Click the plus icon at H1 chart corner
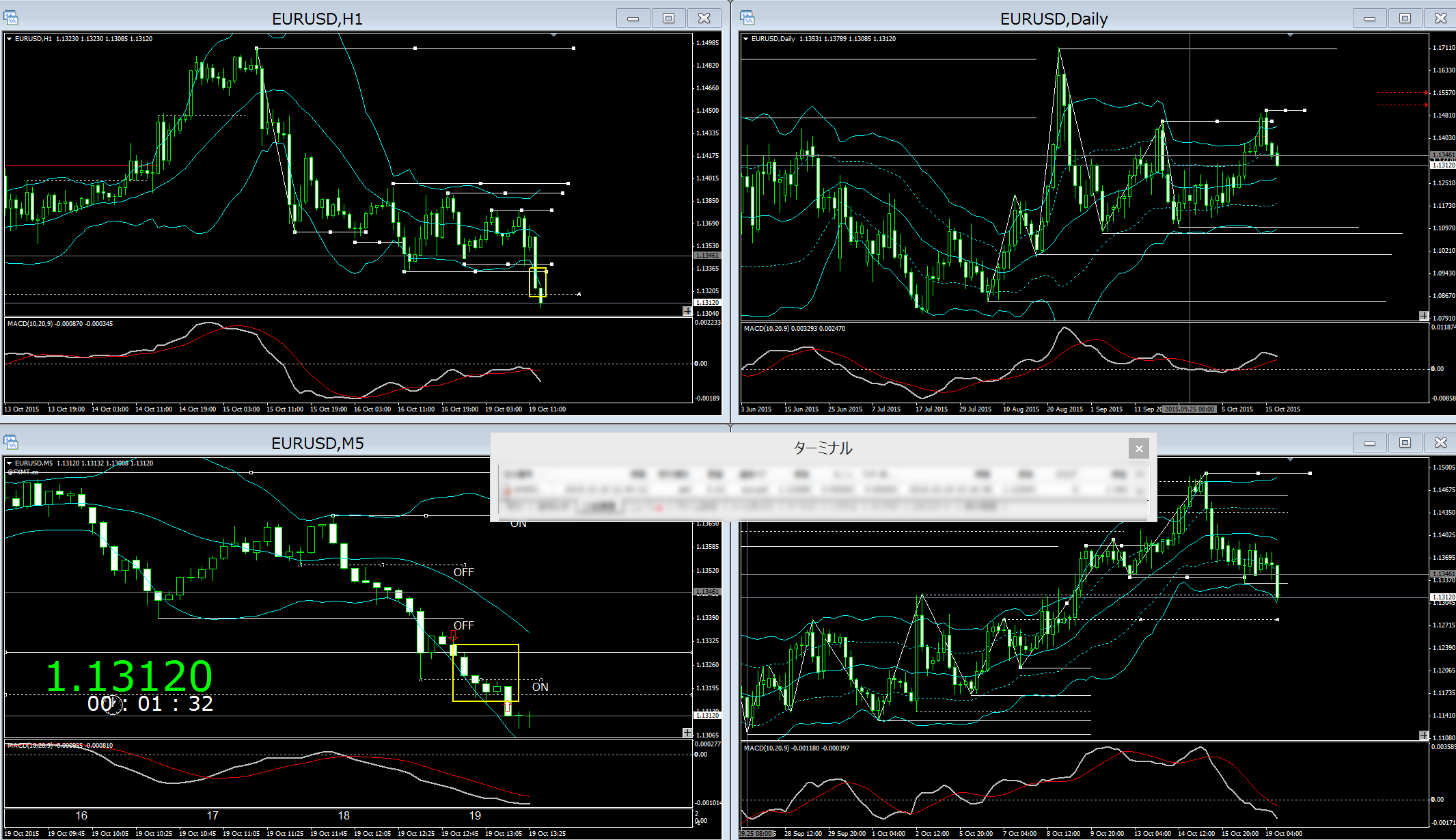The width and height of the screenshot is (1456, 840). [x=687, y=311]
